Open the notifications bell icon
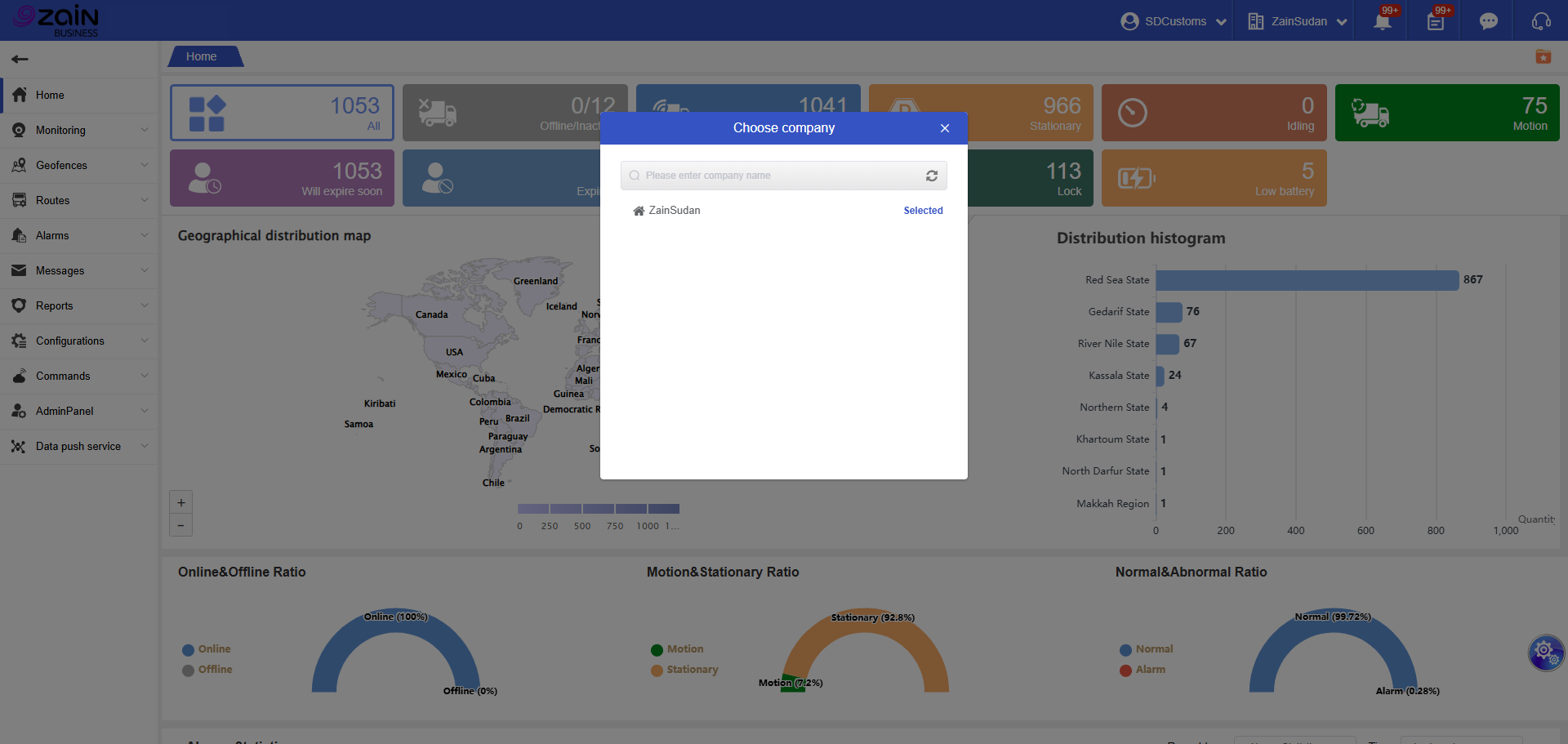This screenshot has height=744, width=1568. point(1382,21)
